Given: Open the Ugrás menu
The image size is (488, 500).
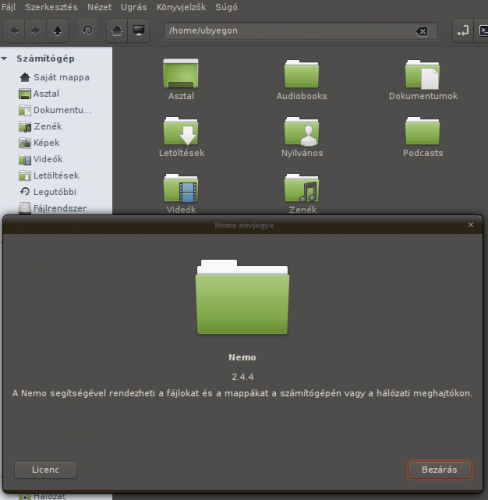Looking at the screenshot, I should click(x=134, y=7).
